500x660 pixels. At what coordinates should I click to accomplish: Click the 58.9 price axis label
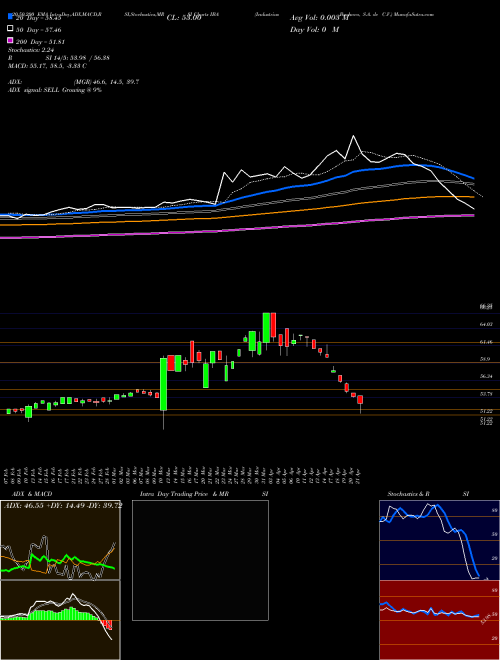point(485,359)
